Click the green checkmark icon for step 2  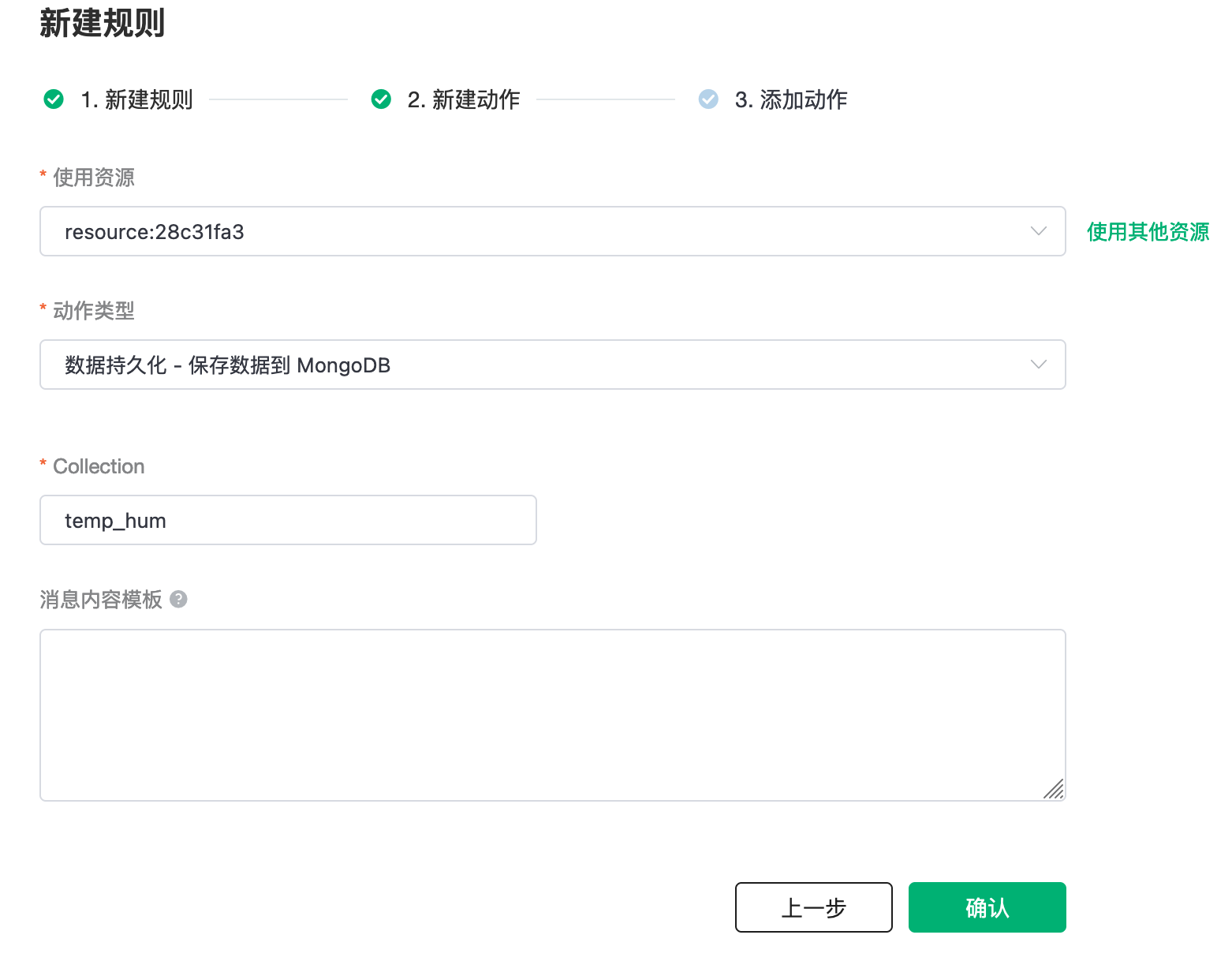tap(381, 99)
